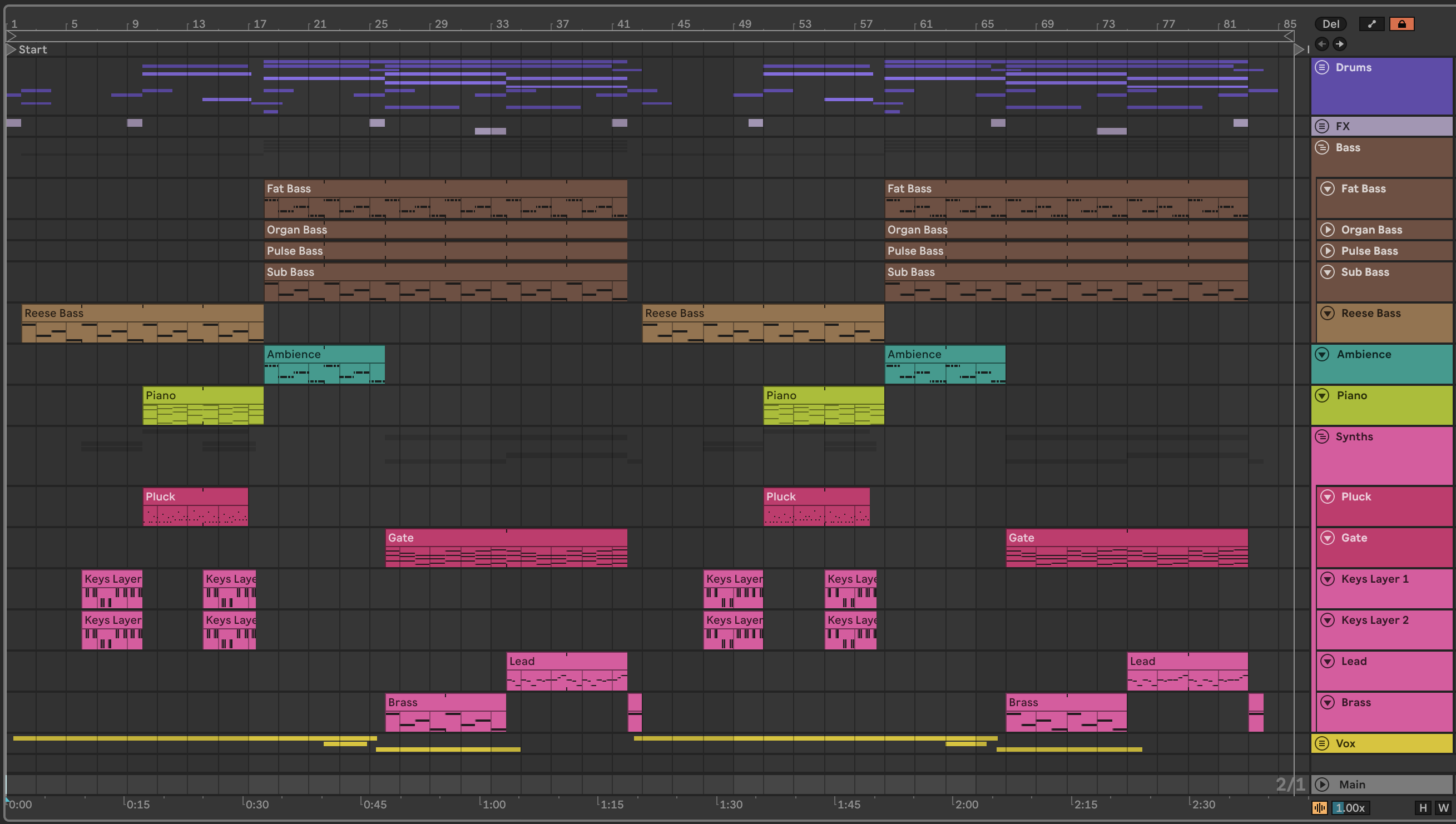Click bar 61 on the beat ruler
This screenshot has height=824, width=1456.
(x=926, y=24)
